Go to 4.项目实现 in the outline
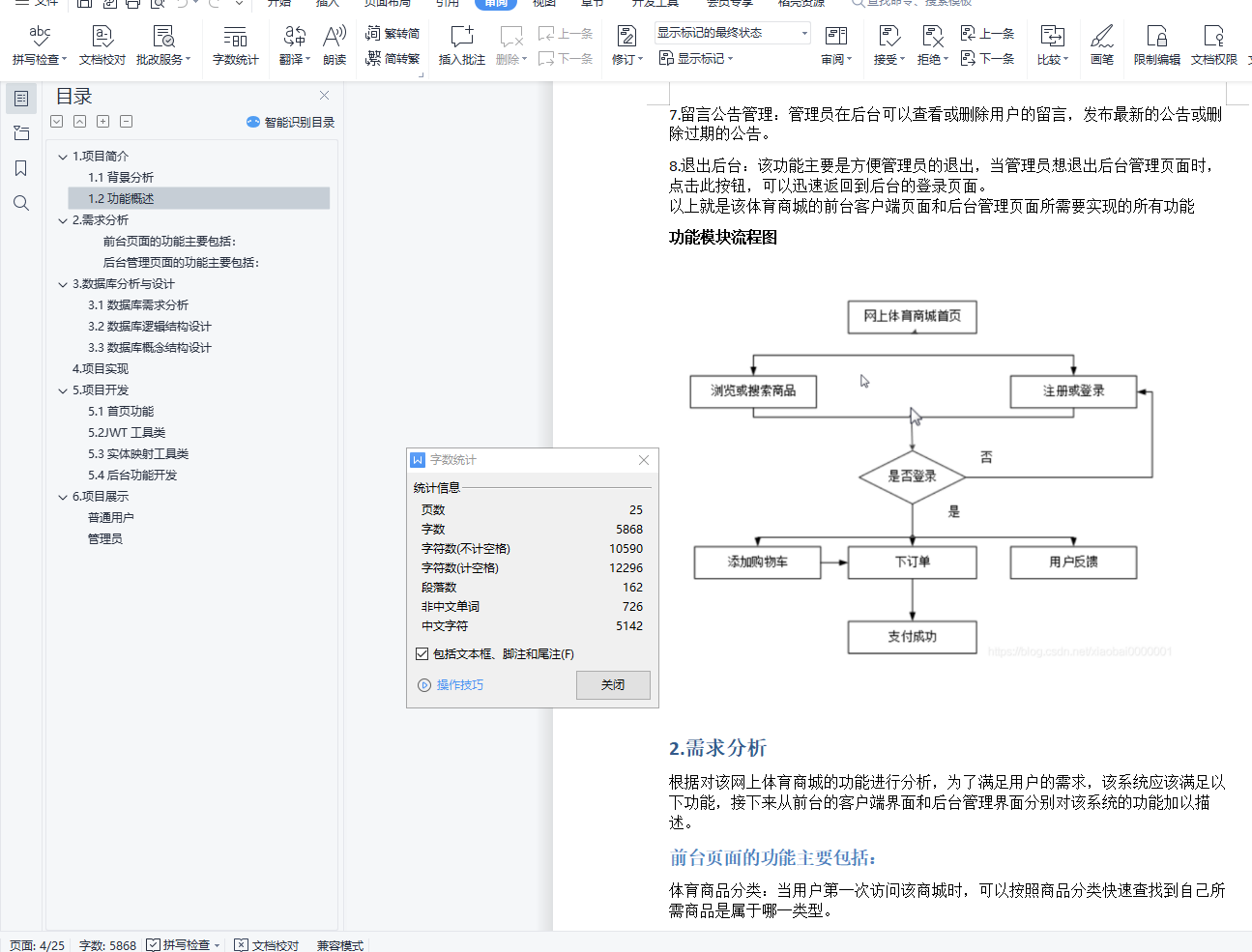Screen dimensions: 1252x952 101,369
